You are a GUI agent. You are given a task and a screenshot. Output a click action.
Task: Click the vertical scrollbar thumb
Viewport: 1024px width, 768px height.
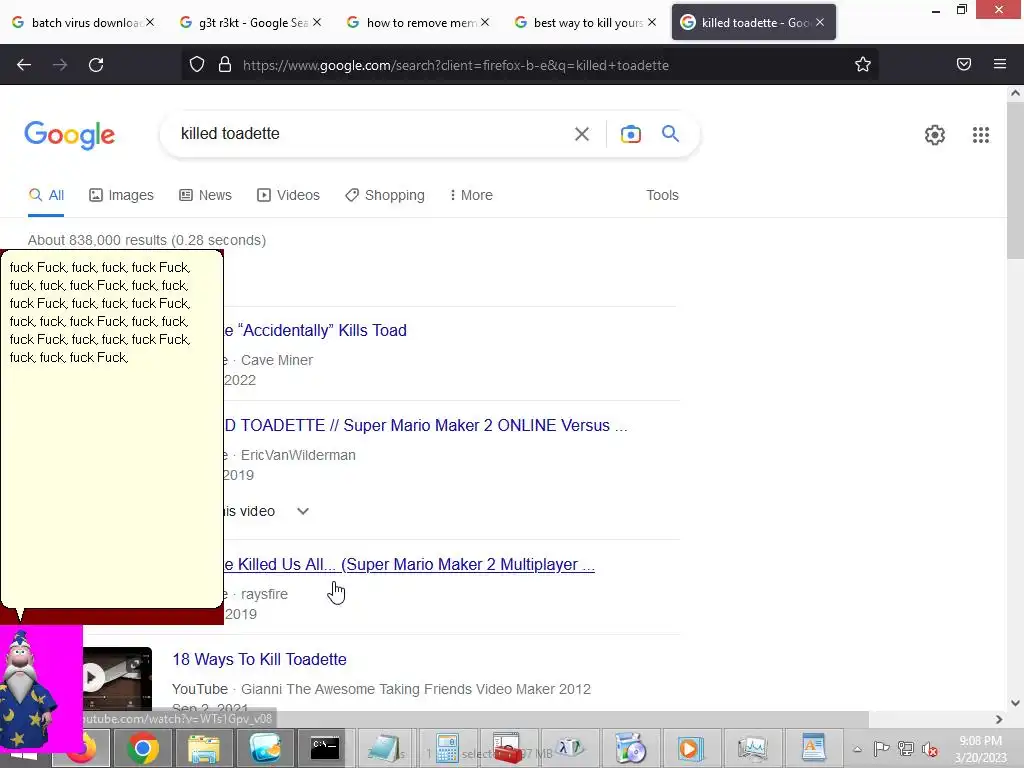[x=1015, y=181]
